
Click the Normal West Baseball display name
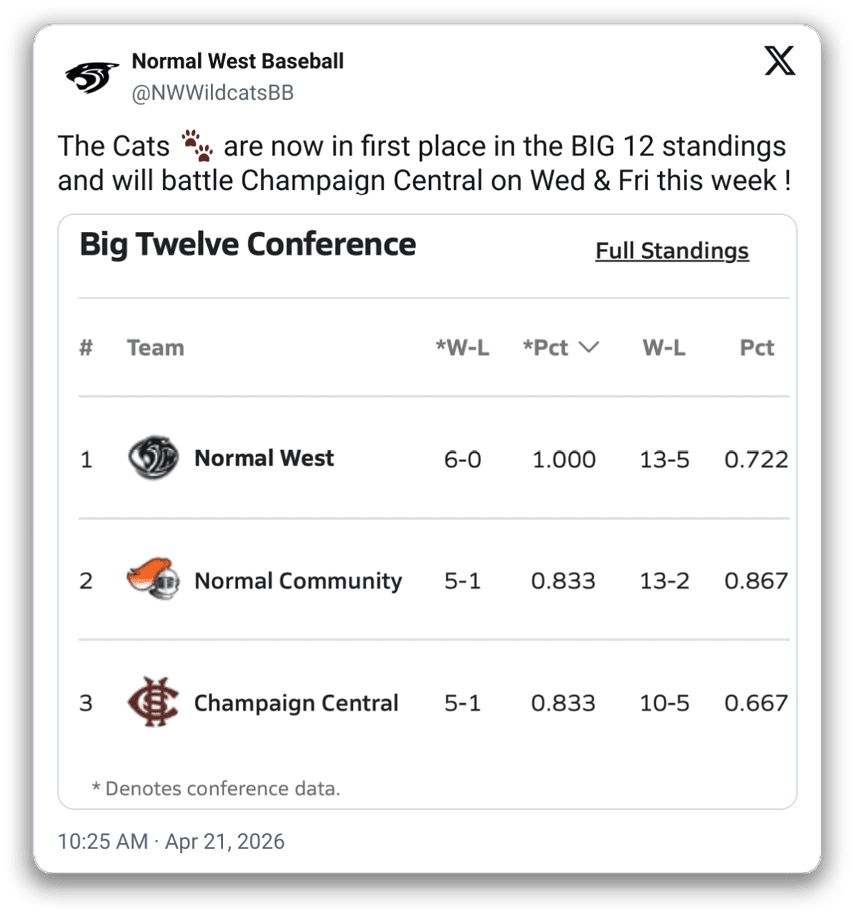click(237, 61)
